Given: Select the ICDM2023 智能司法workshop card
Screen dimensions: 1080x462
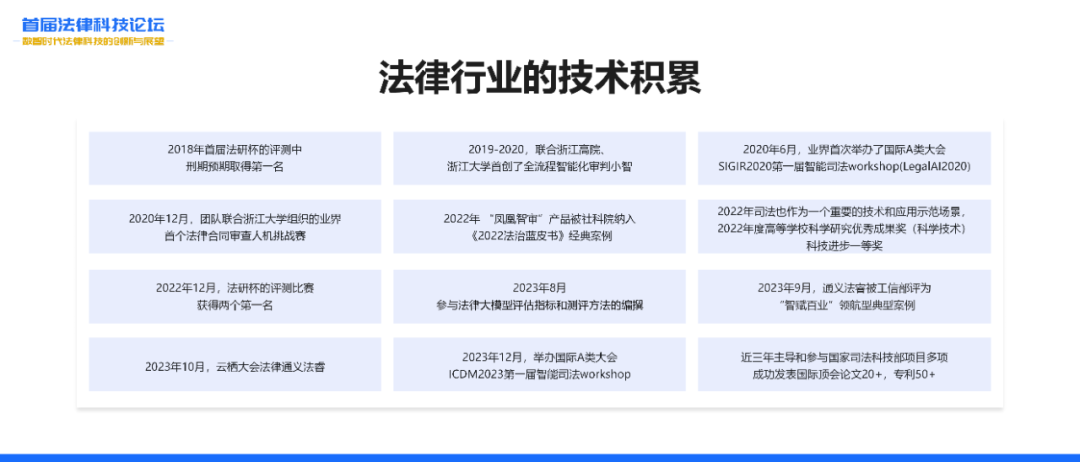Looking at the screenshot, I should pos(539,365).
